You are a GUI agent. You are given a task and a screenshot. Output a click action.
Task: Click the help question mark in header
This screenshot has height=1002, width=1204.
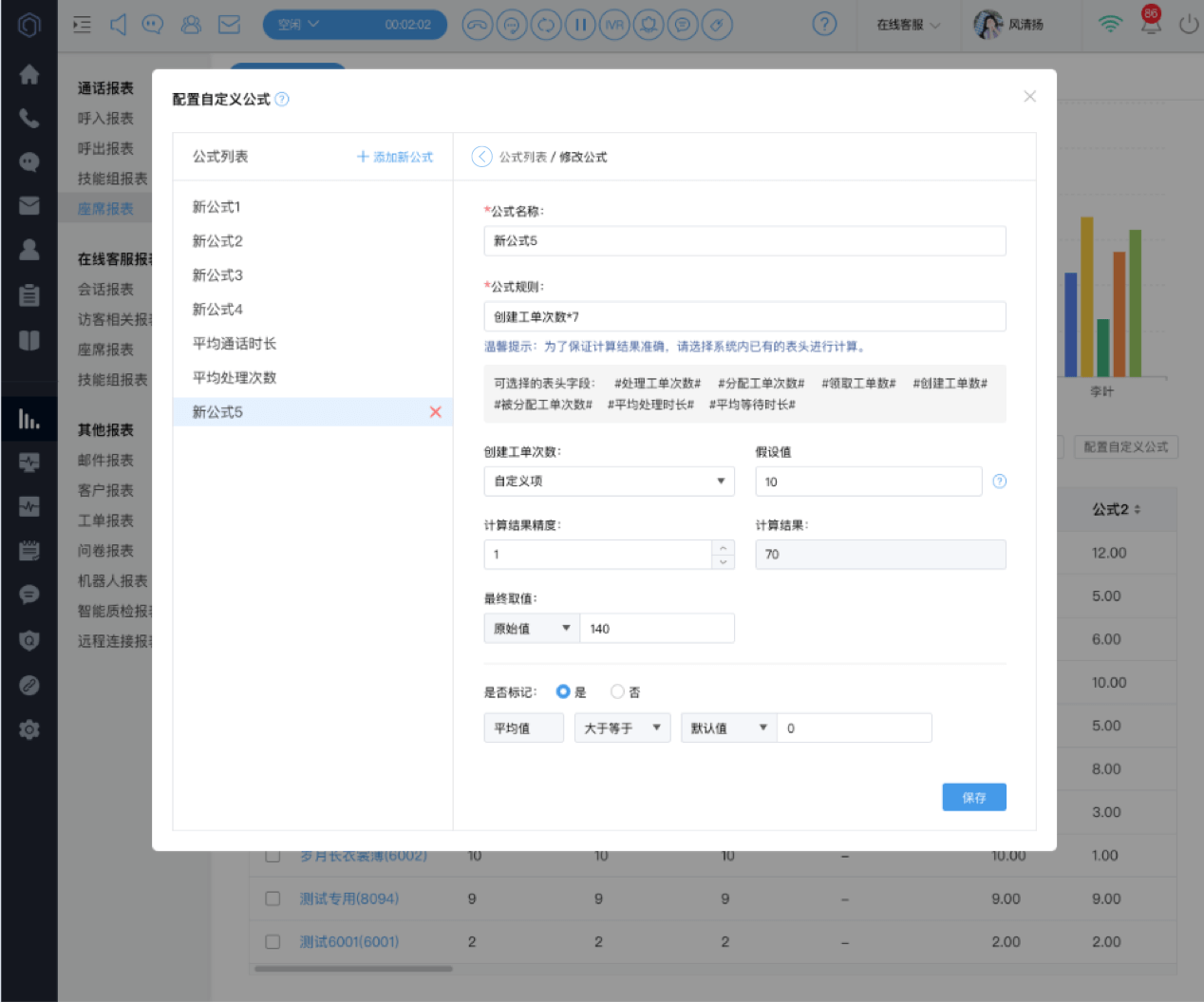coord(825,25)
